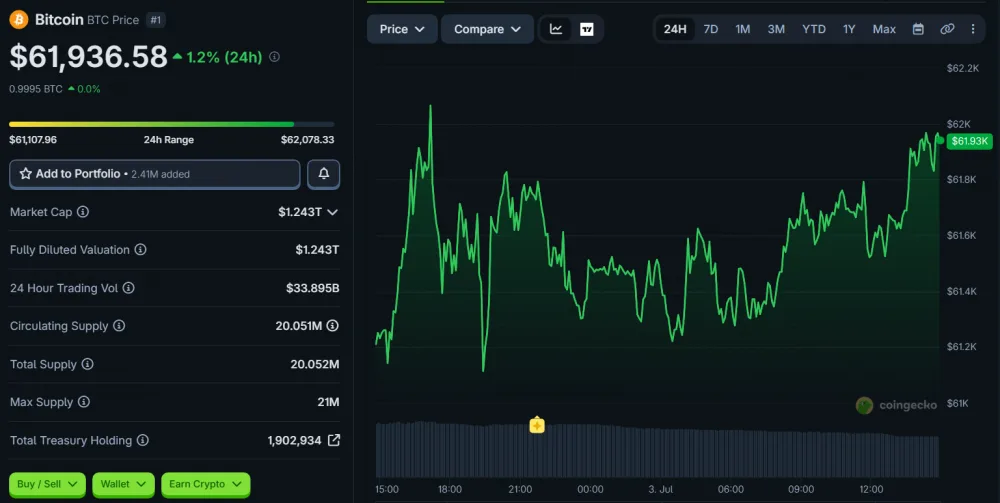This screenshot has width=1000, height=503.
Task: Click the bell price alert button
Action: click(x=323, y=174)
